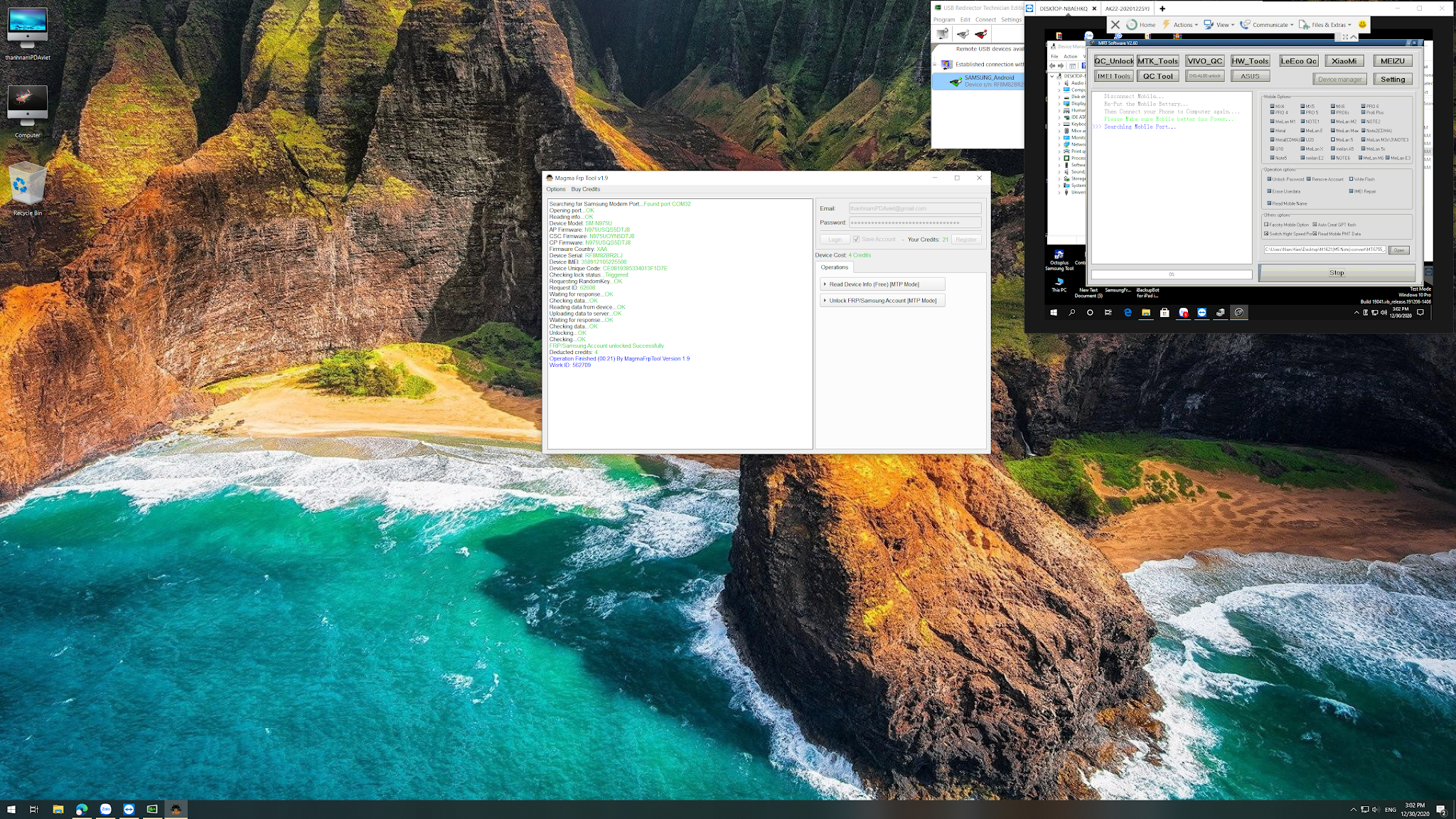Viewport: 1456px width, 819px height.
Task: Expand Unlock FRP/Samsung Account [MTP Mode]
Action: [x=882, y=301]
